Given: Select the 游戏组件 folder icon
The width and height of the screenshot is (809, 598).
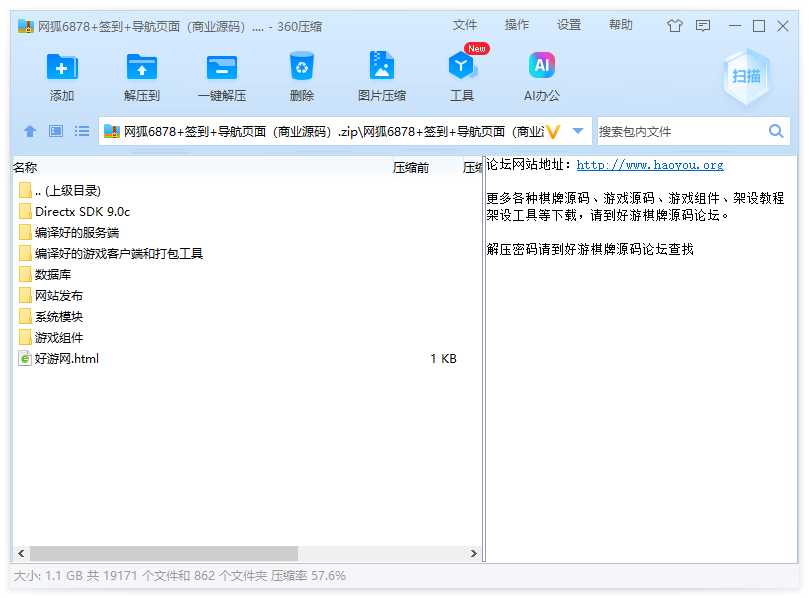Looking at the screenshot, I should pyautogui.click(x=25, y=338).
